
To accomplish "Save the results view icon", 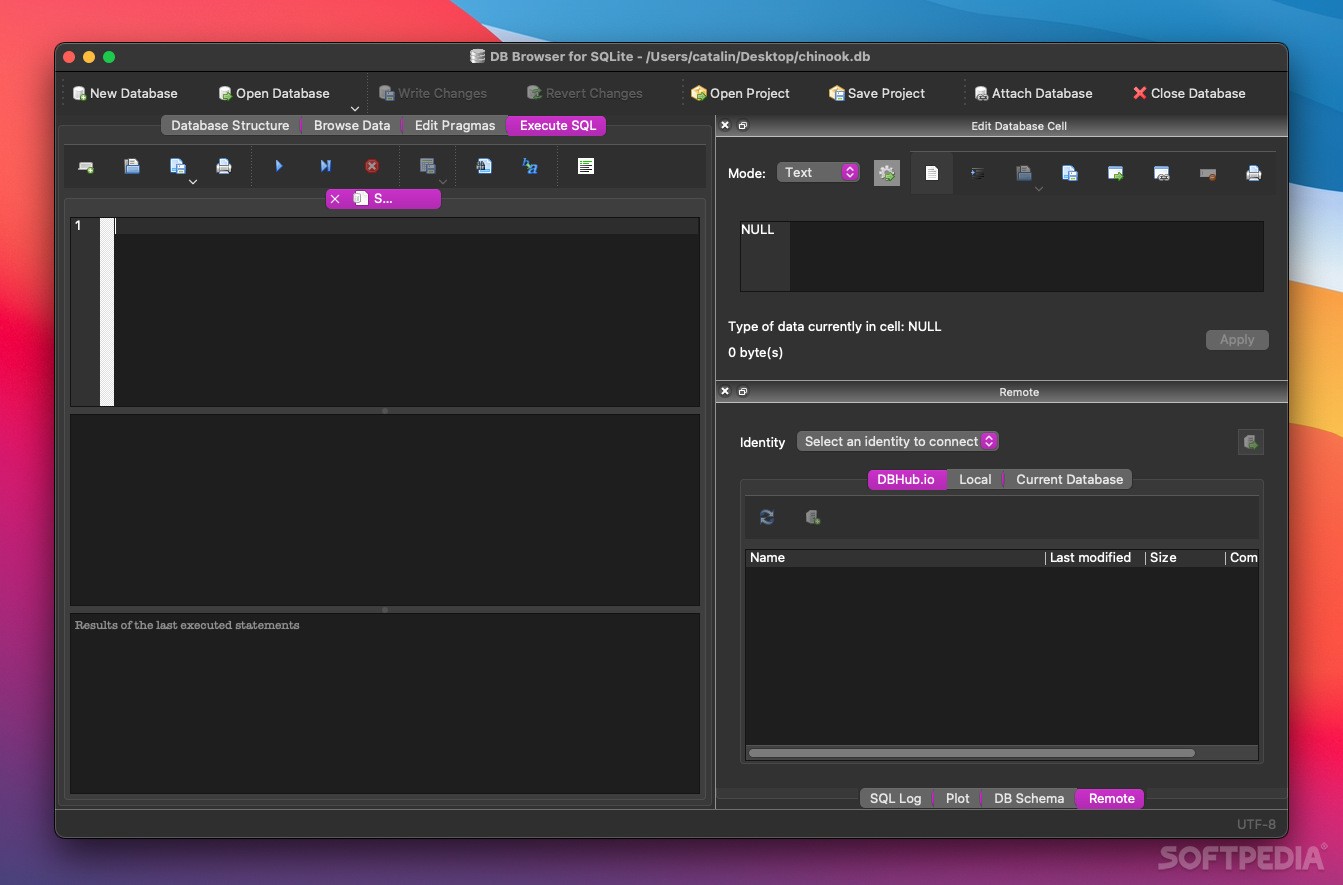I will pos(427,166).
